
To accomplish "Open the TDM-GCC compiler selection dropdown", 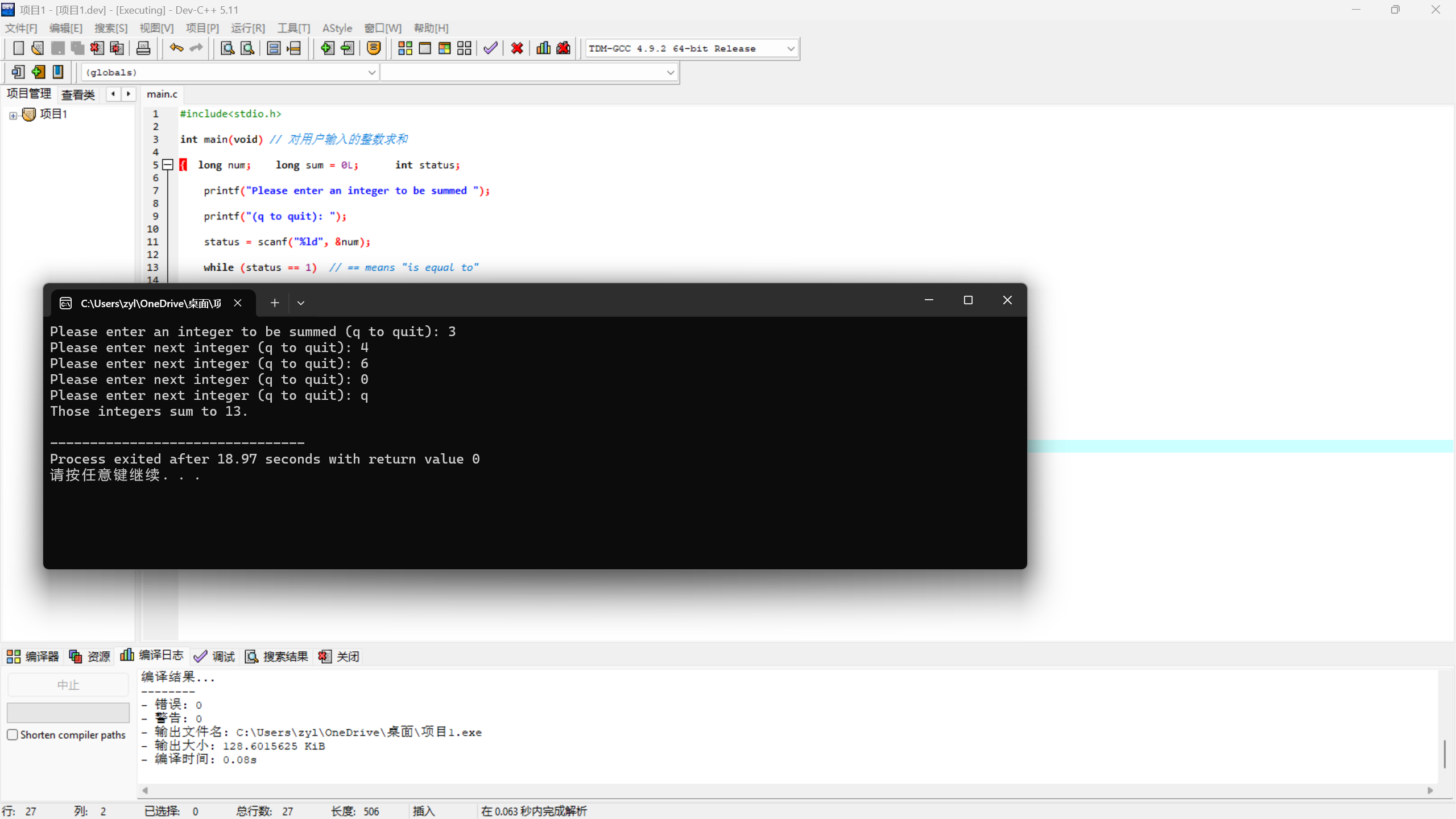I will click(791, 49).
